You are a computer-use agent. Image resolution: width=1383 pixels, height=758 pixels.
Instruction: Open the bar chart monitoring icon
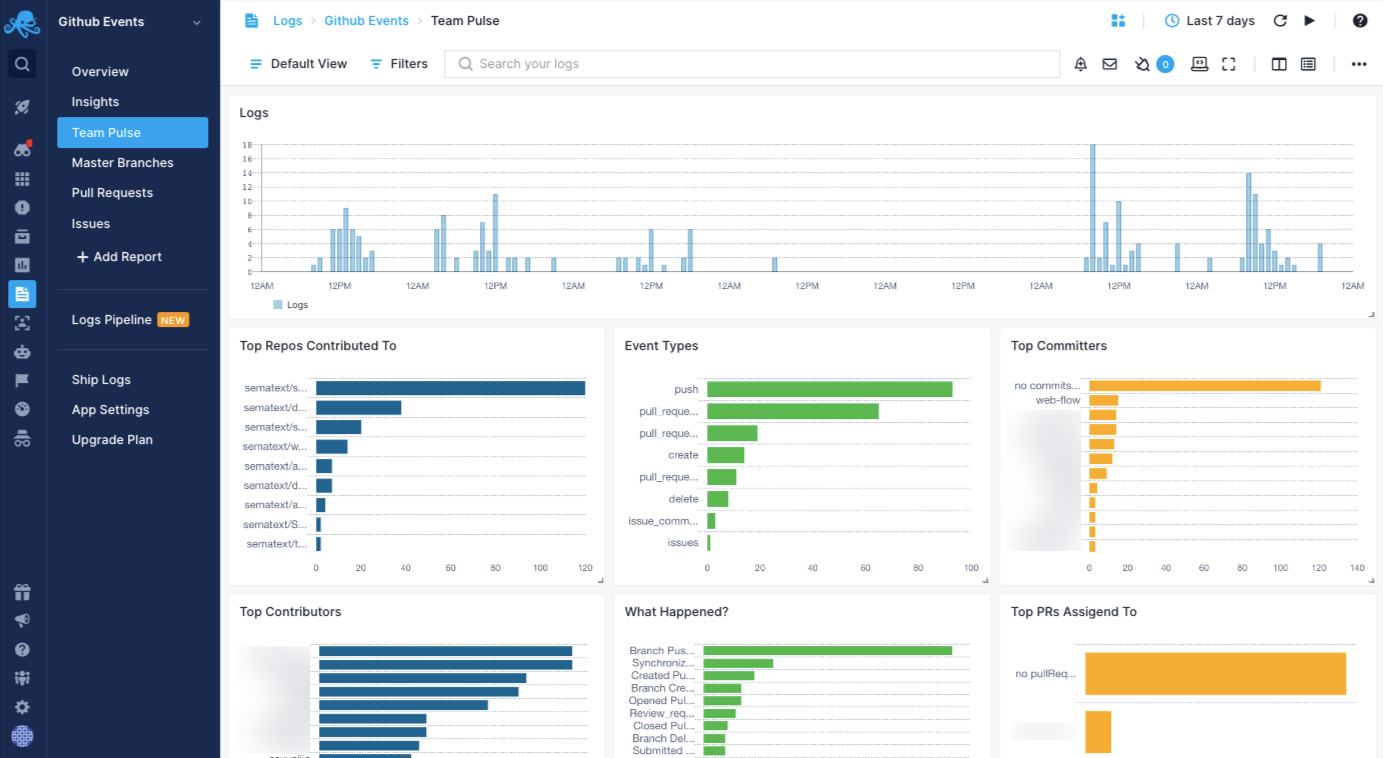pyautogui.click(x=22, y=265)
